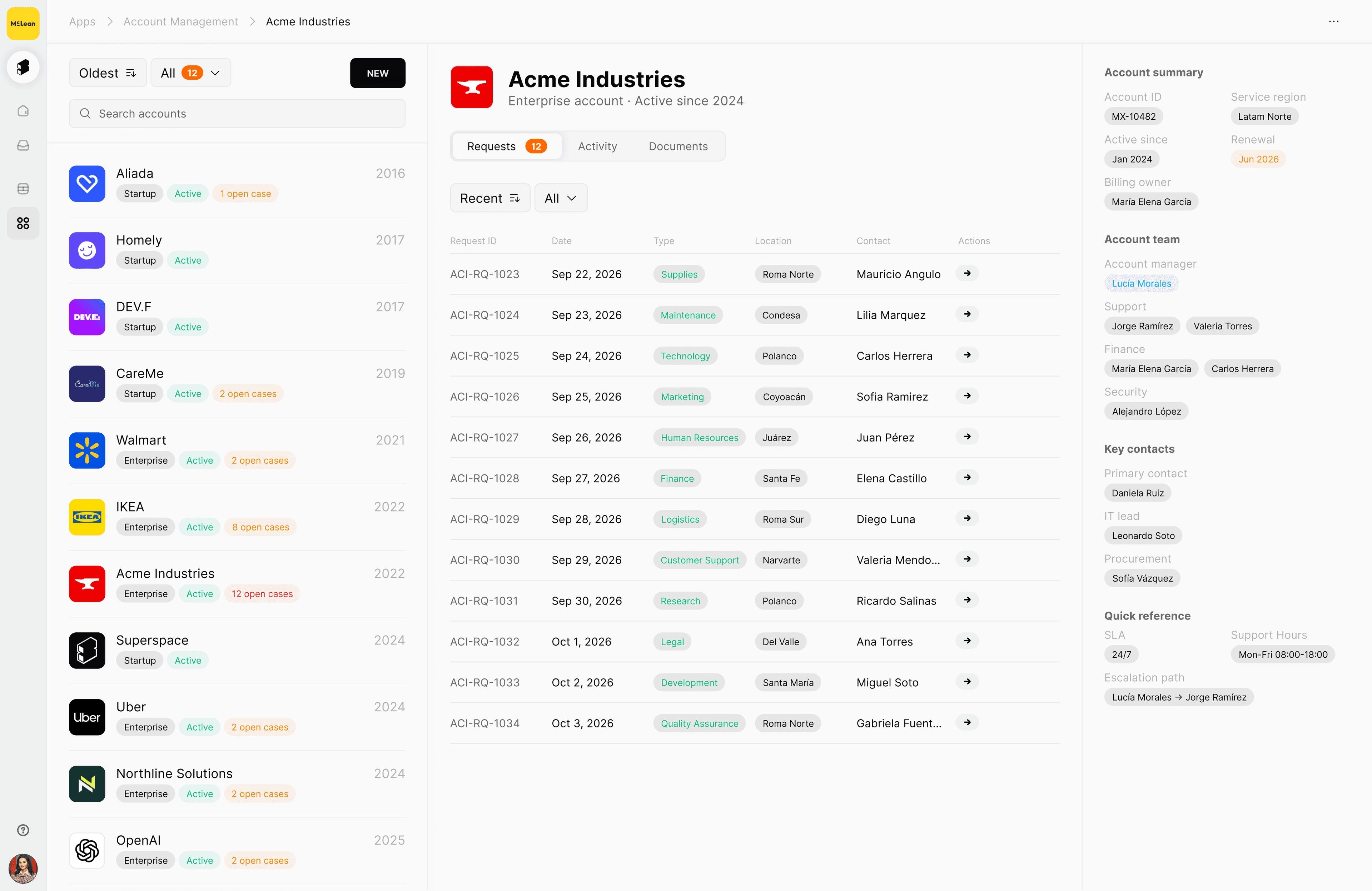Select the CareMe account in list
The height and width of the screenshot is (891, 1372).
(x=237, y=384)
